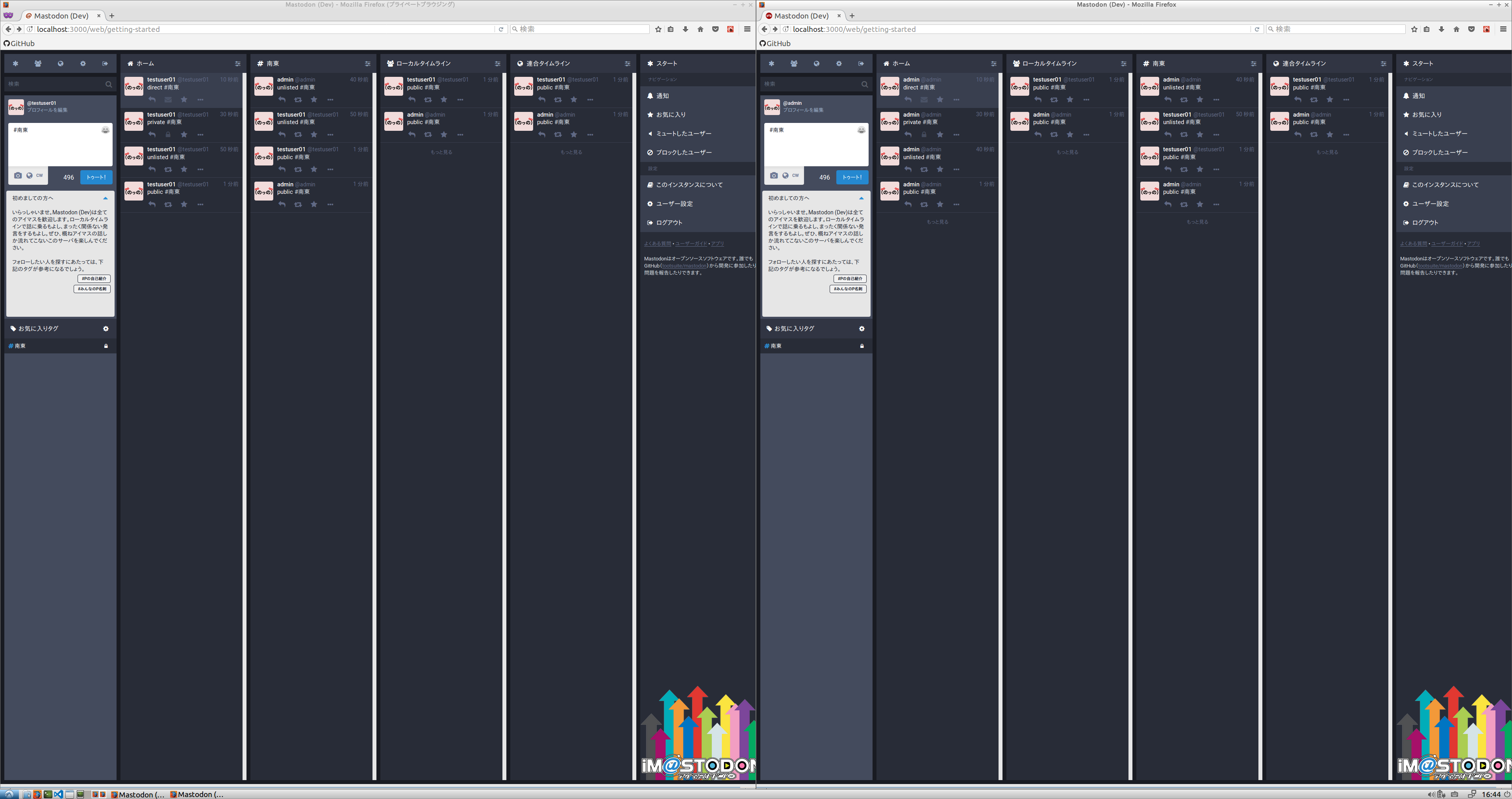Image resolution: width=1512 pixels, height=799 pixels.
Task: Open post privacy globe dropdown in left window compose
Action: coord(30,176)
